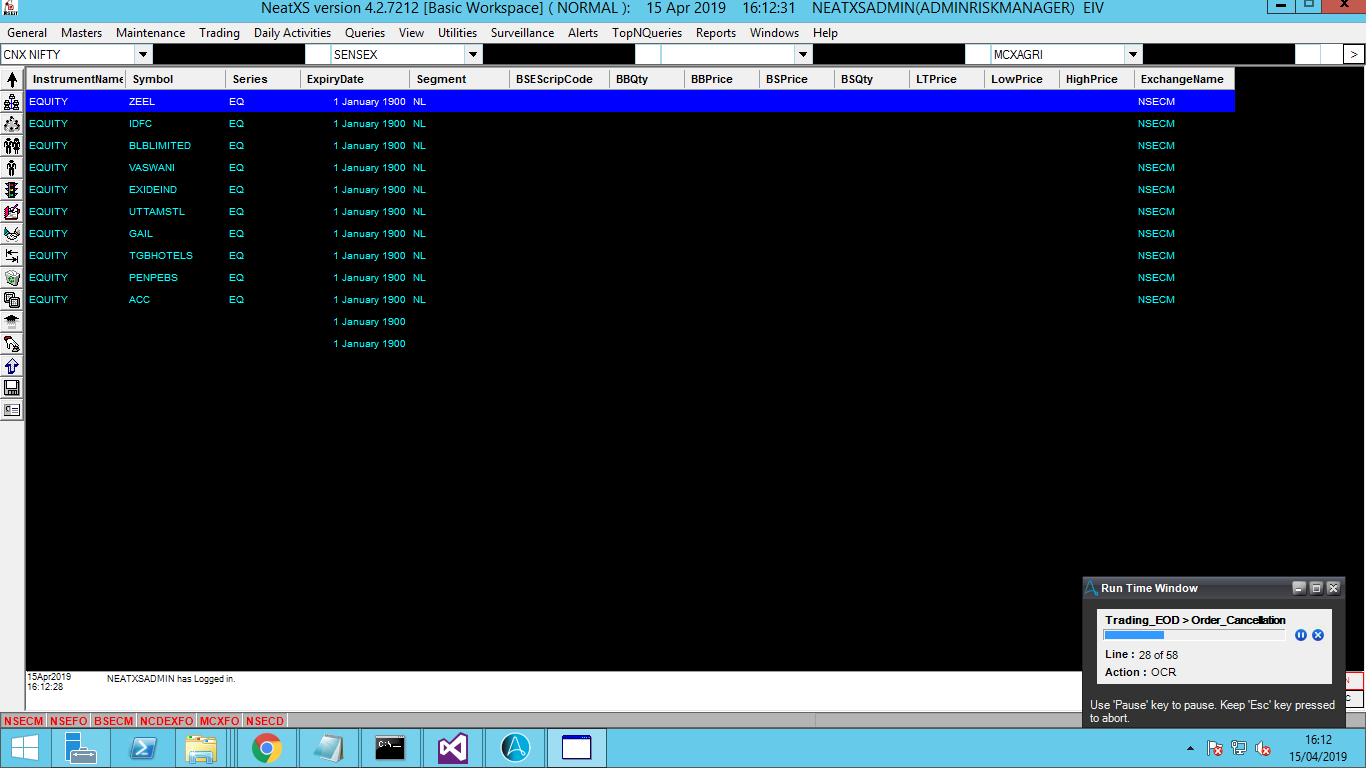Click the Order_Cancellation progress bar
The height and width of the screenshot is (768, 1366).
pos(1194,635)
